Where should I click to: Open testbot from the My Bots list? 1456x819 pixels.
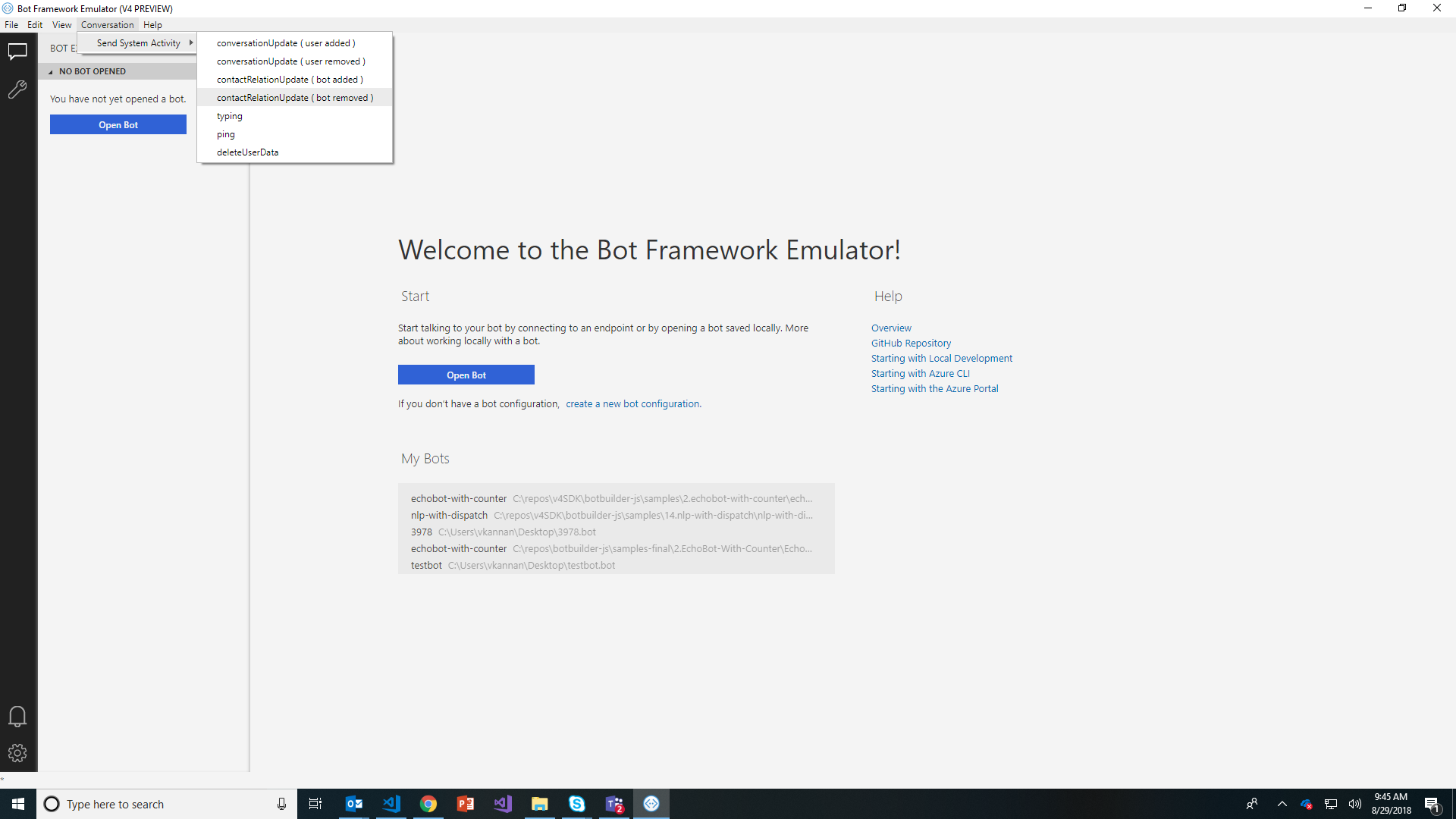[x=427, y=565]
